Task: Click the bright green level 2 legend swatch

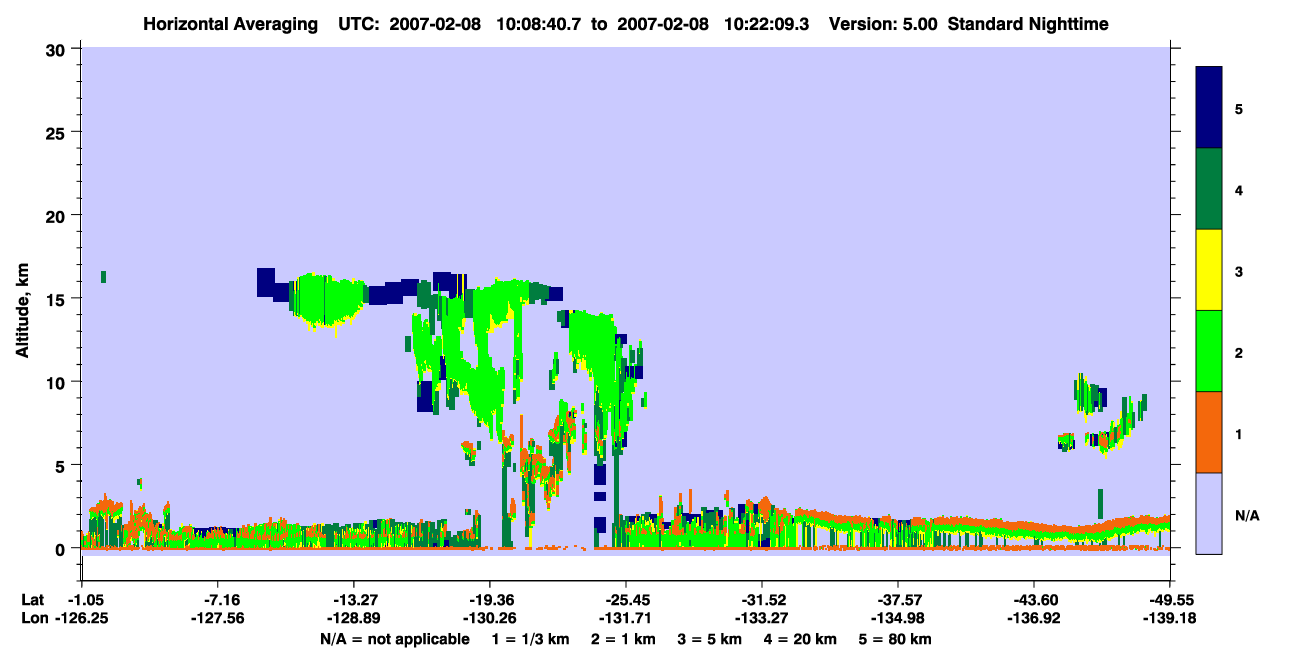Action: (1209, 351)
